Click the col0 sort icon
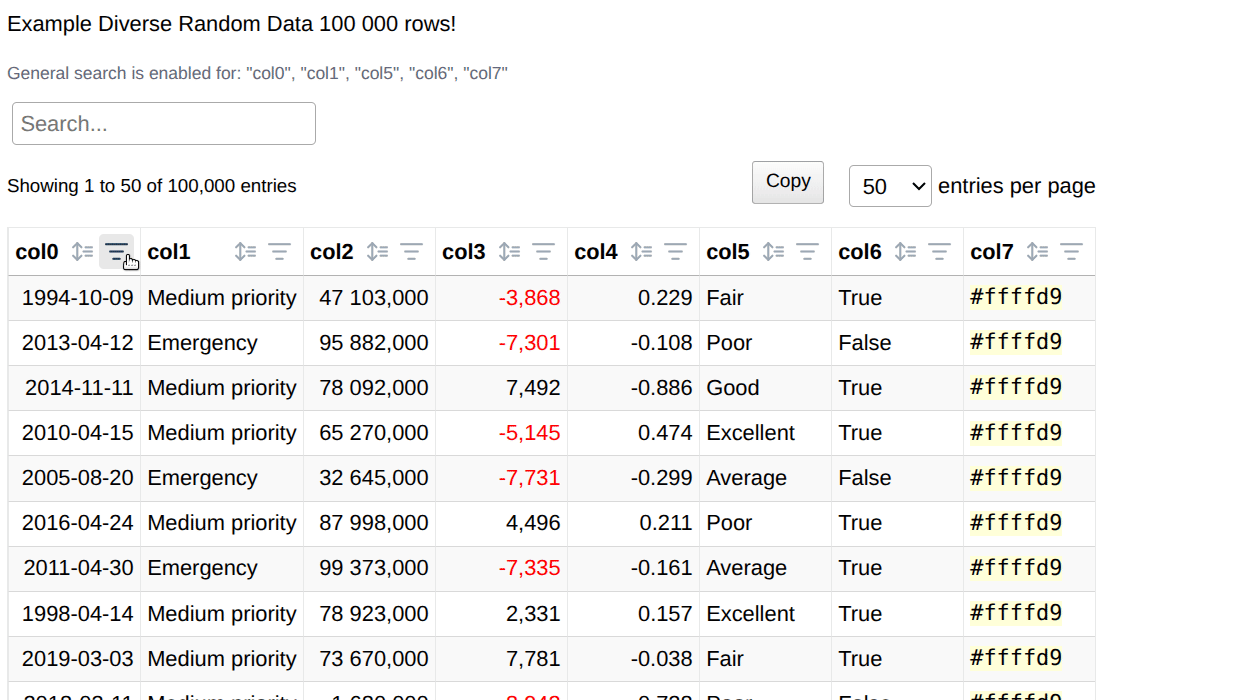This screenshot has width=1250, height=700. [82, 252]
